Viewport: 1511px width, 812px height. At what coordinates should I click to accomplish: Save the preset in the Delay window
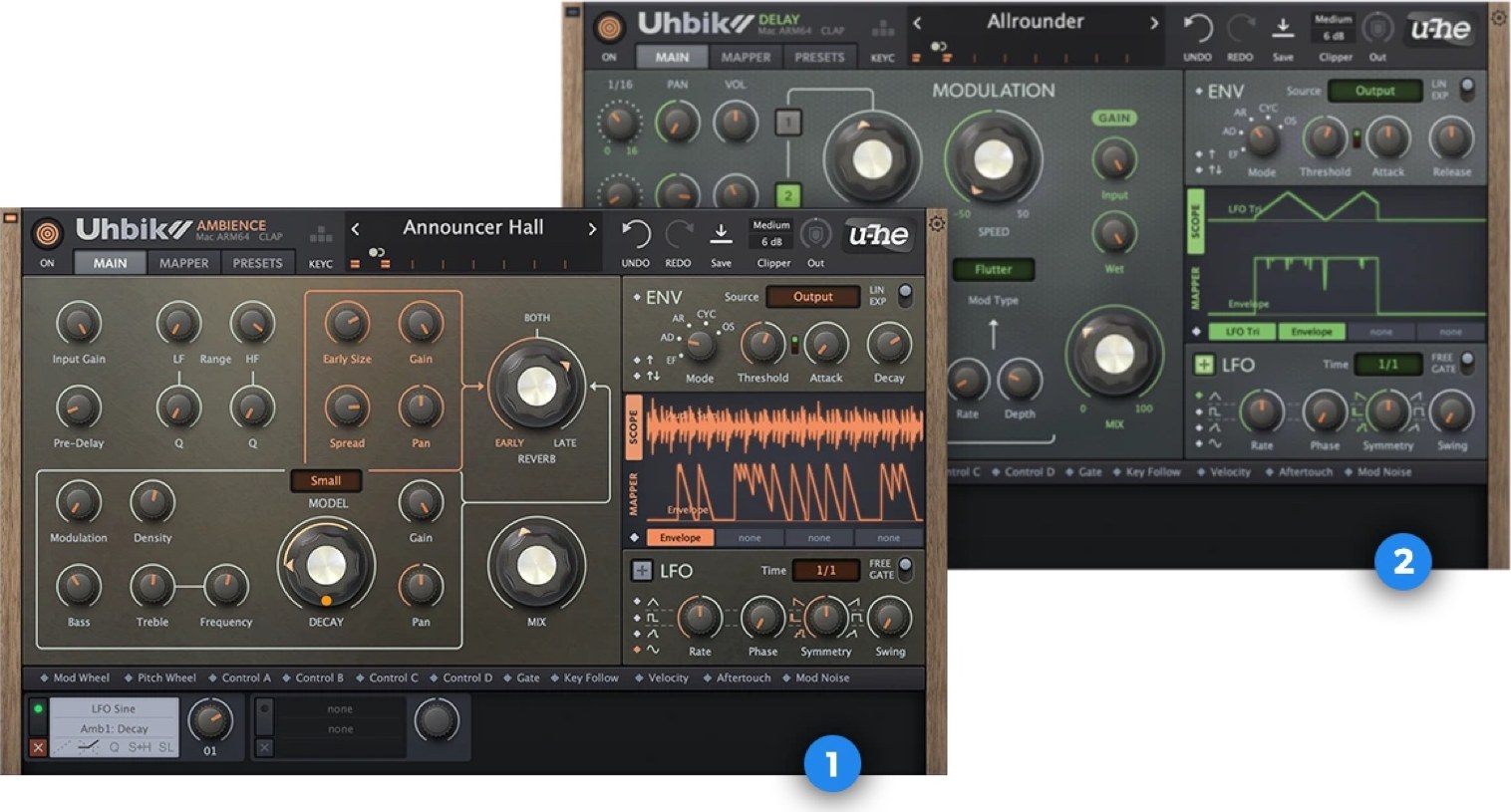1283,28
